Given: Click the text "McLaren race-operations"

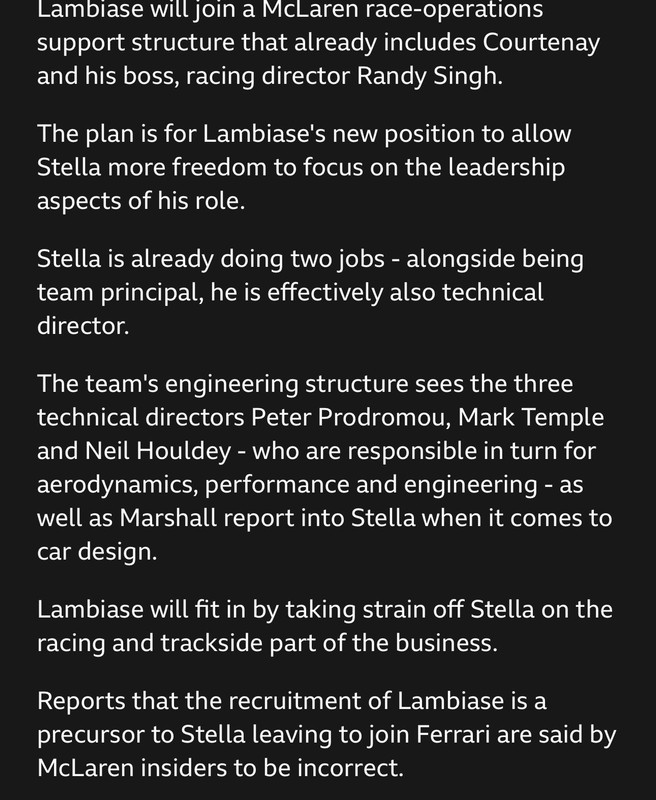Looking at the screenshot, I should tap(402, 10).
